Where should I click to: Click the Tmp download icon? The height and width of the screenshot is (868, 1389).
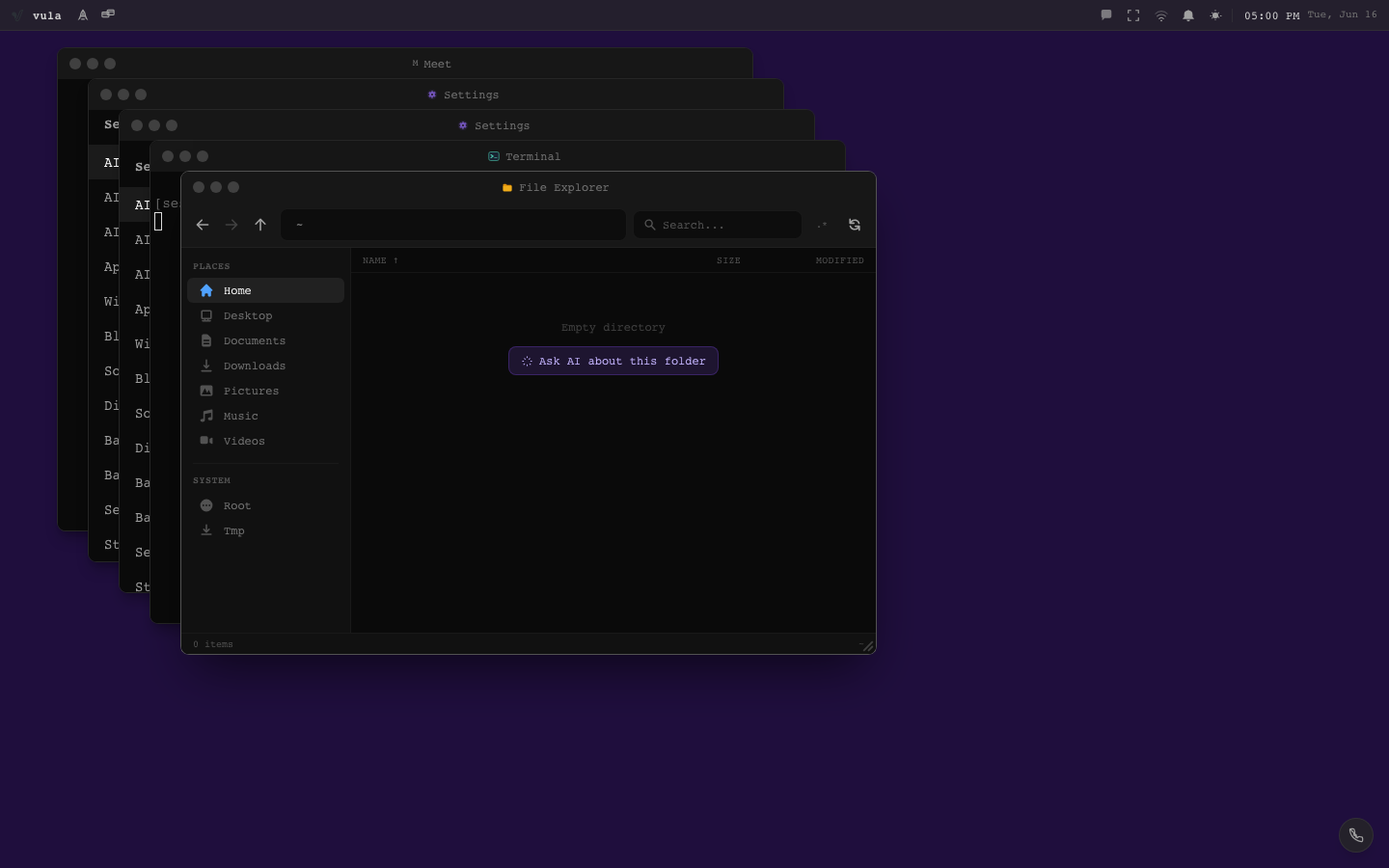tap(206, 530)
